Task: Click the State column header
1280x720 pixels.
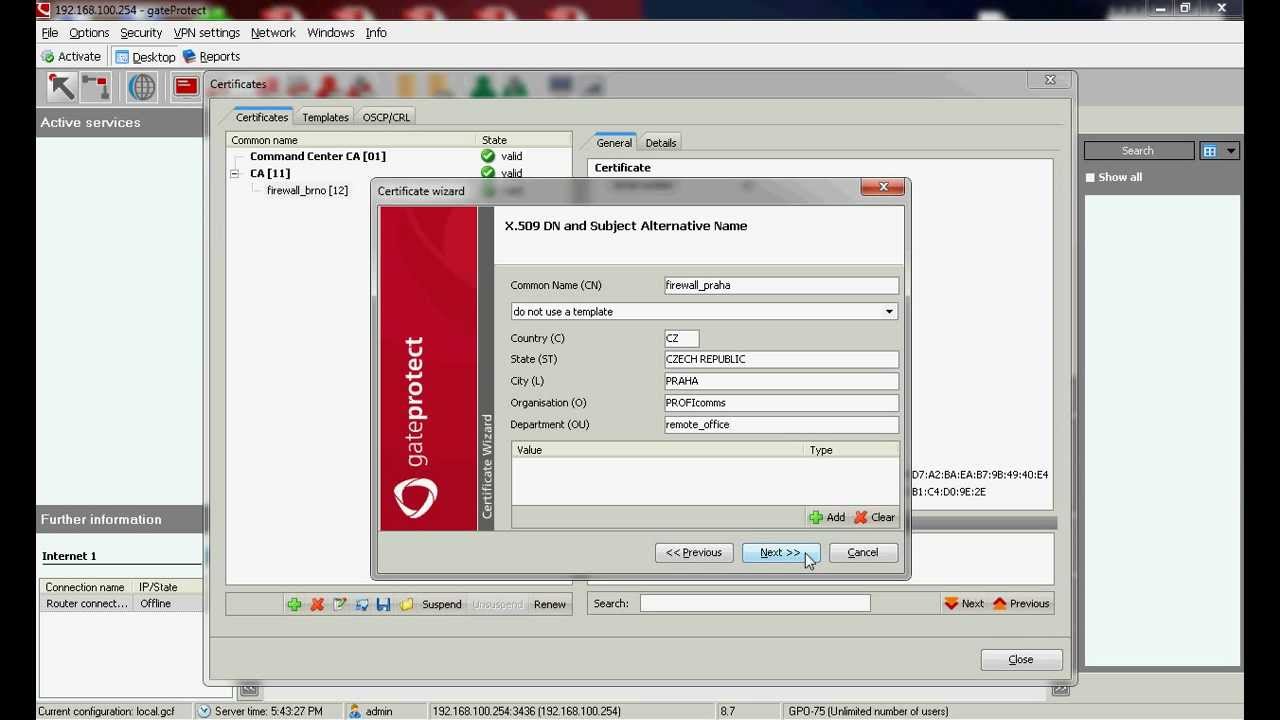Action: point(524,141)
